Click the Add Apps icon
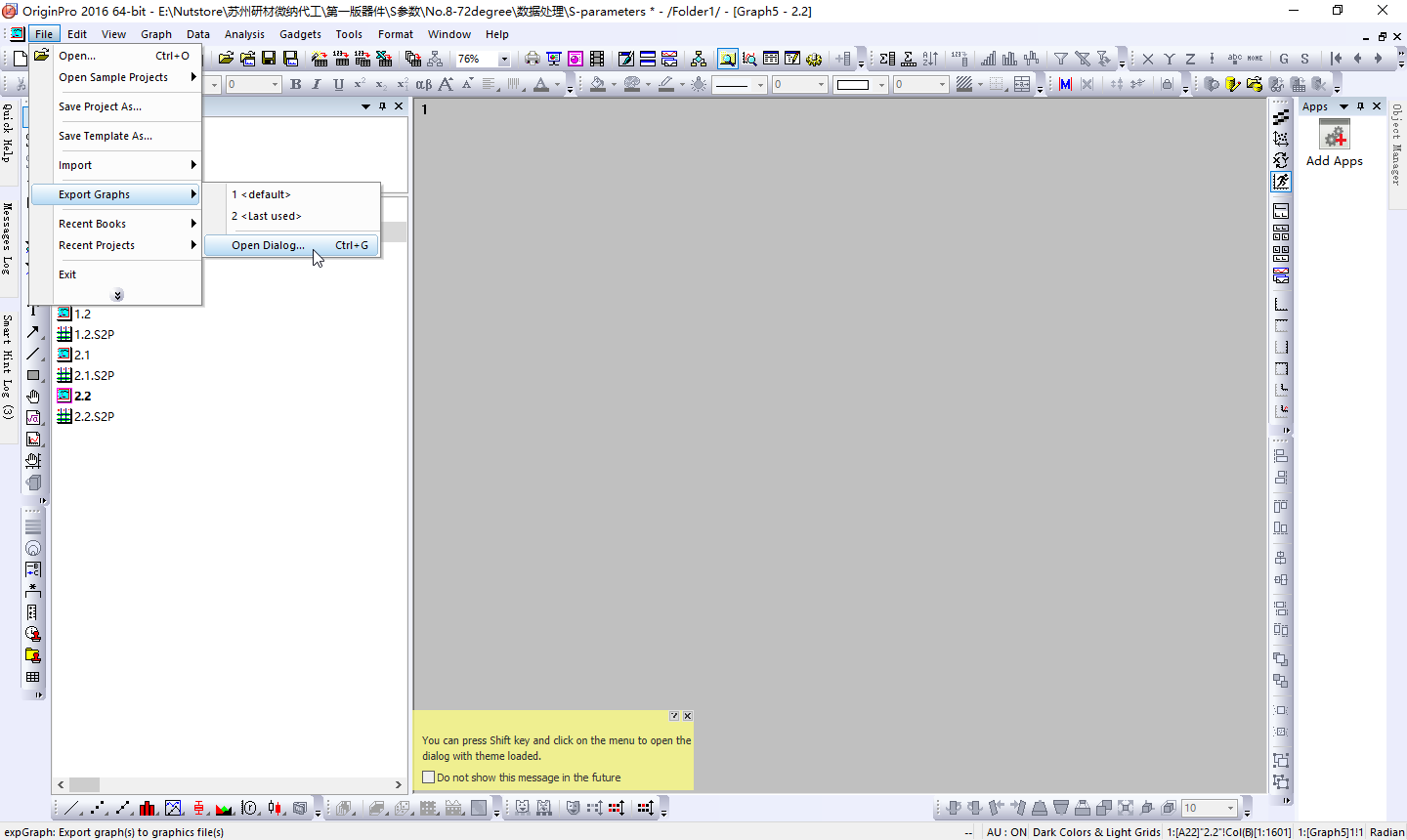Image resolution: width=1407 pixels, height=840 pixels. pos(1334,144)
